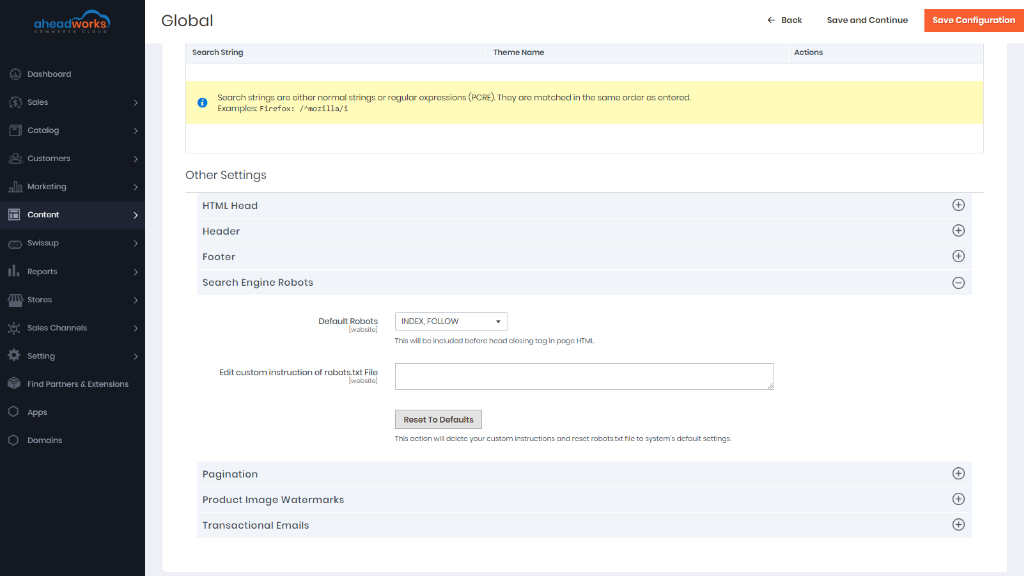Click the plus icon for Header

[x=958, y=231]
